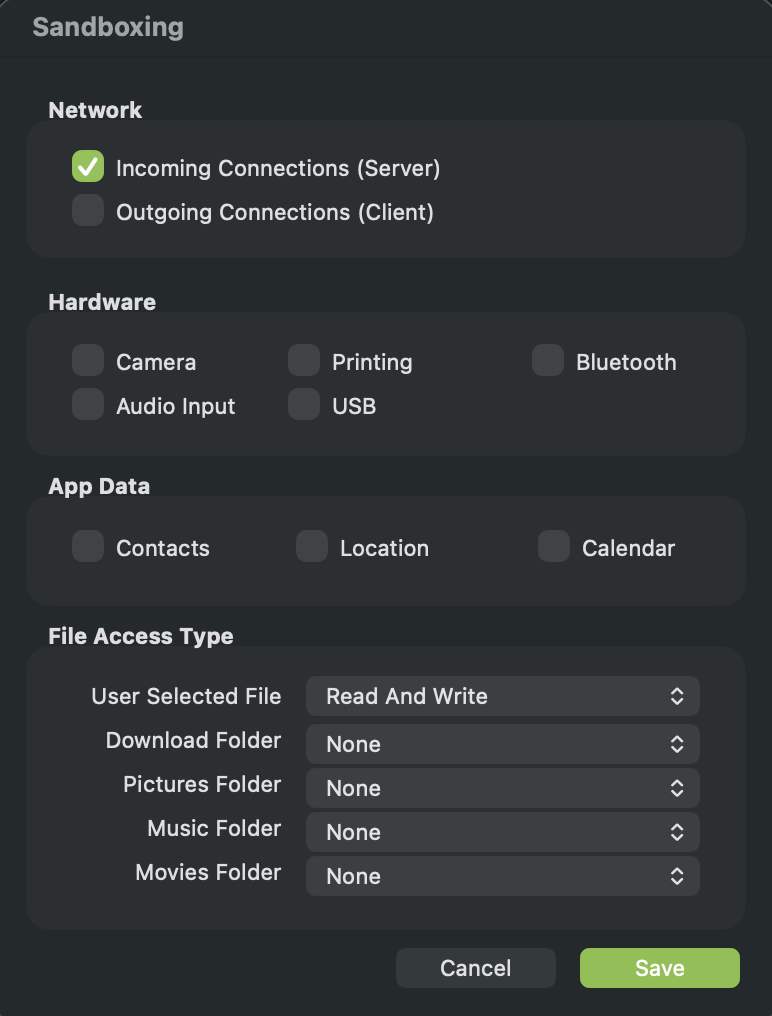Screen dimensions: 772x1016
Task: Open Movies Folder access dropdown
Action: click(502, 876)
